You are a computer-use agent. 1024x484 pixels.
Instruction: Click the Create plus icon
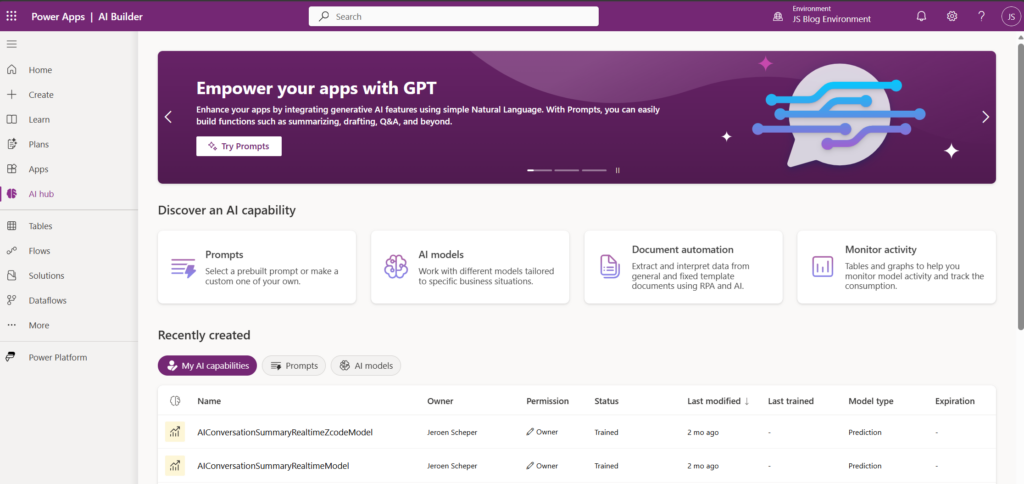pos(12,95)
